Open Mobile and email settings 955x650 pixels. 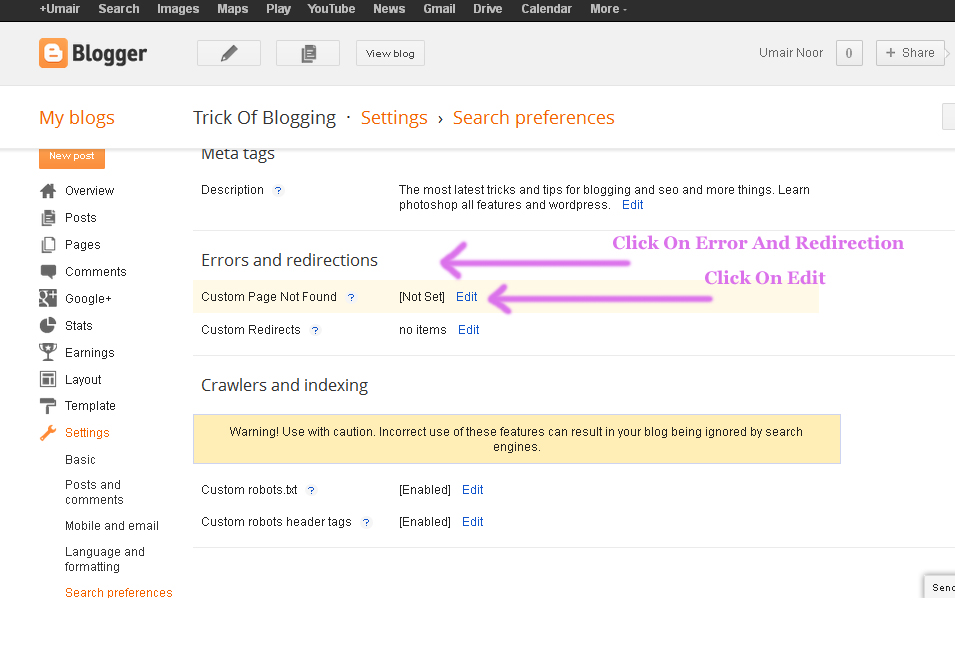click(x=111, y=526)
